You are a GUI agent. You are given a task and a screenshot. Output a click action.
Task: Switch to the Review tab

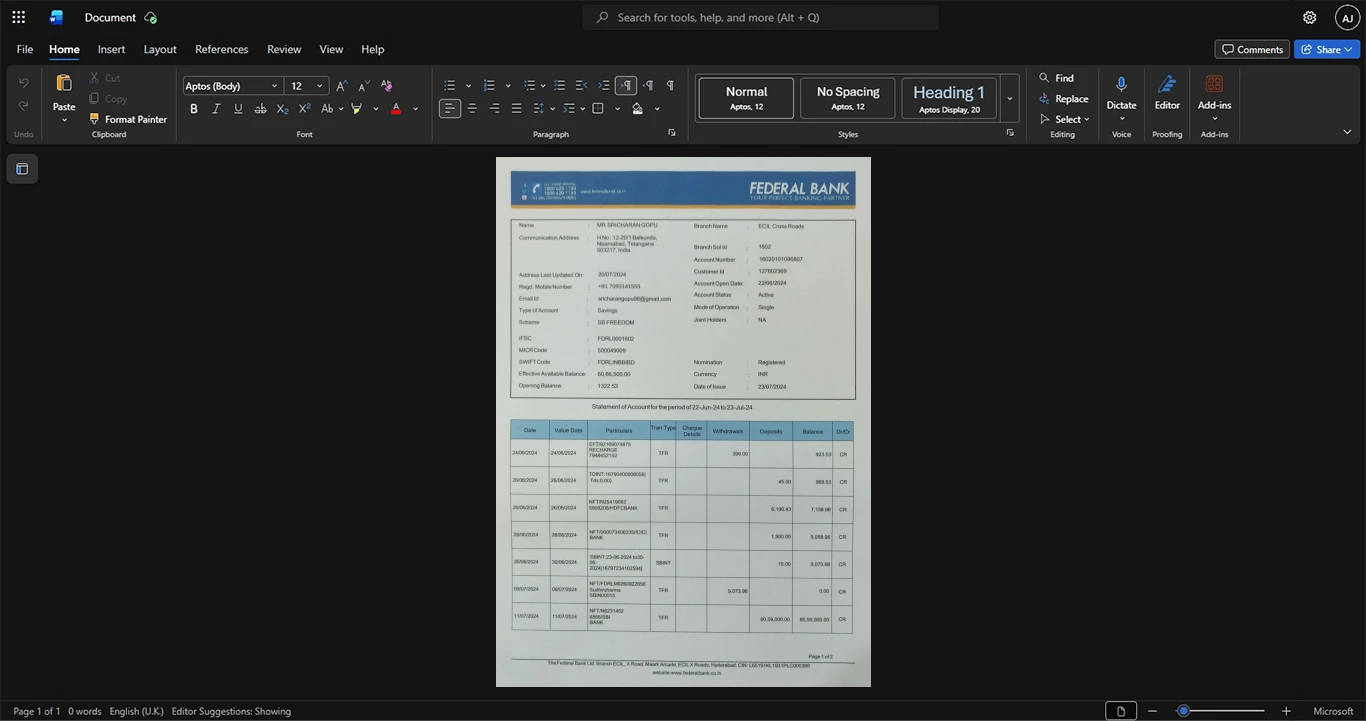pos(284,49)
